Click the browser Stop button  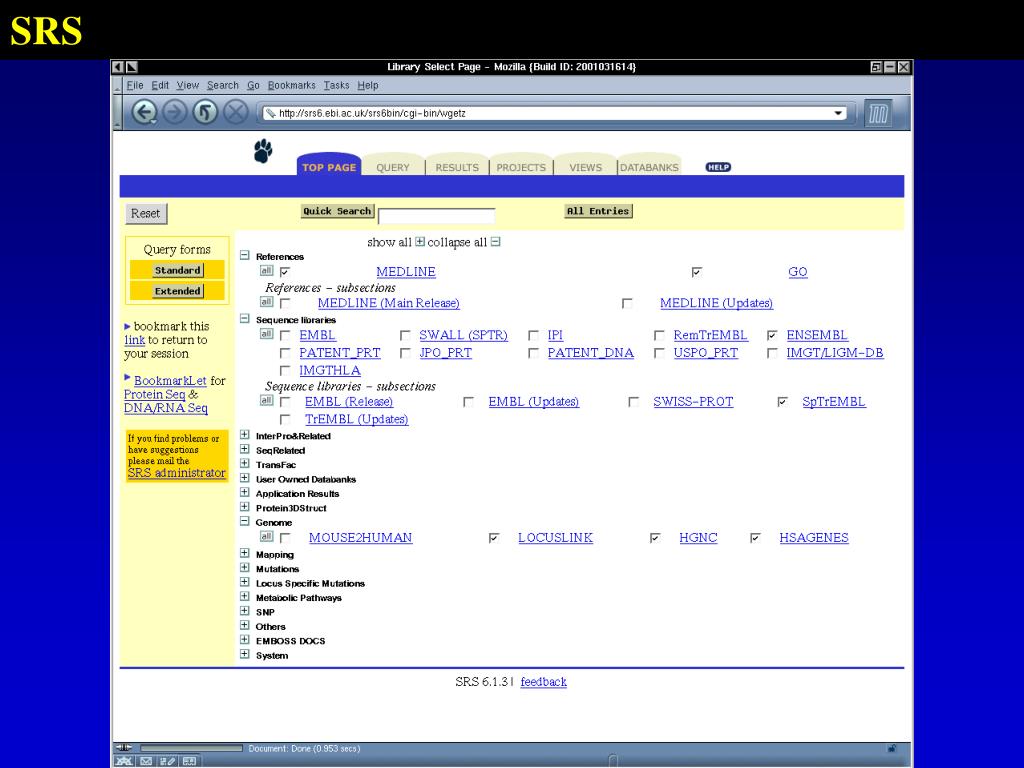pyautogui.click(x=235, y=112)
